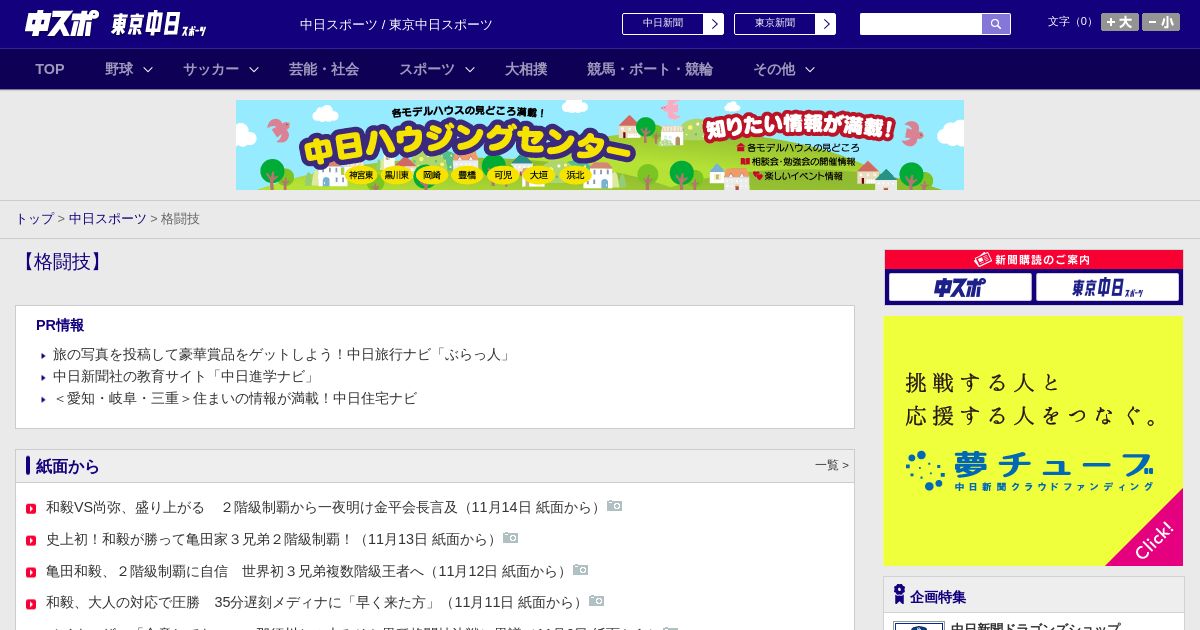Click 東京中日スポーツ subscription button in sidebar
Viewport: 1200px width, 630px height.
[x=1107, y=288]
